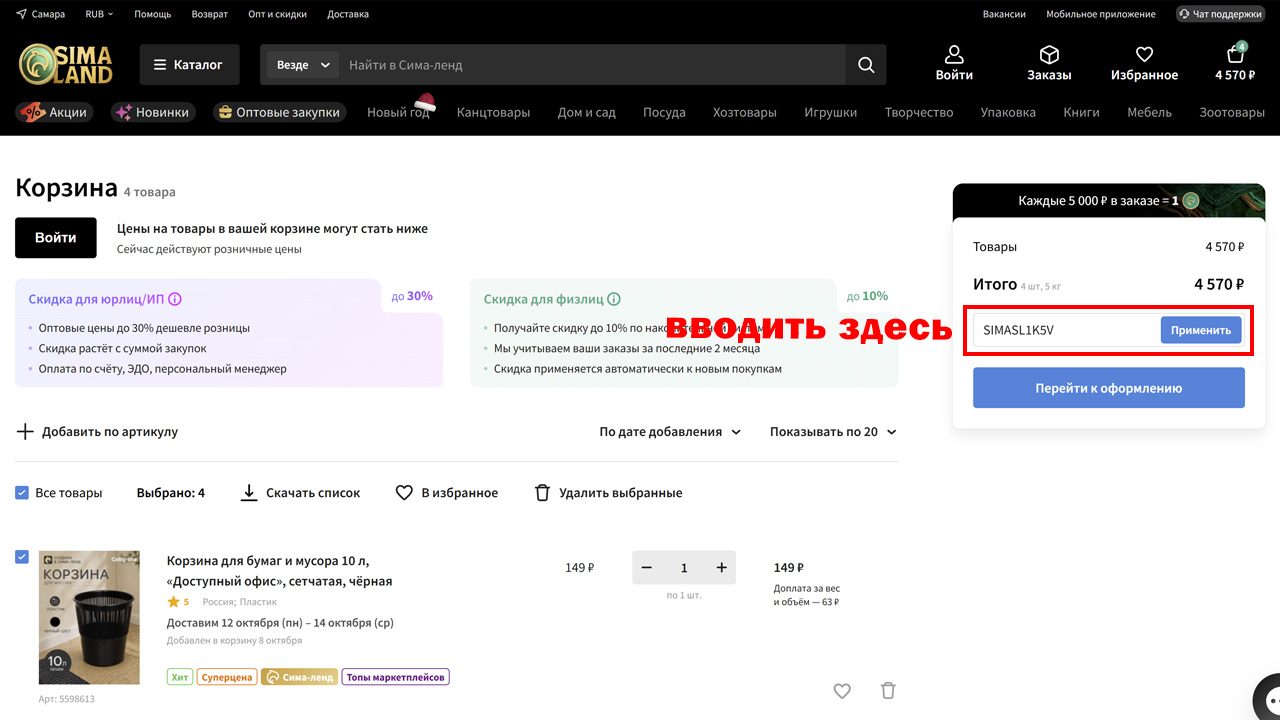Click Перейти к оформлению button
Viewport: 1280px width, 720px height.
point(1109,388)
